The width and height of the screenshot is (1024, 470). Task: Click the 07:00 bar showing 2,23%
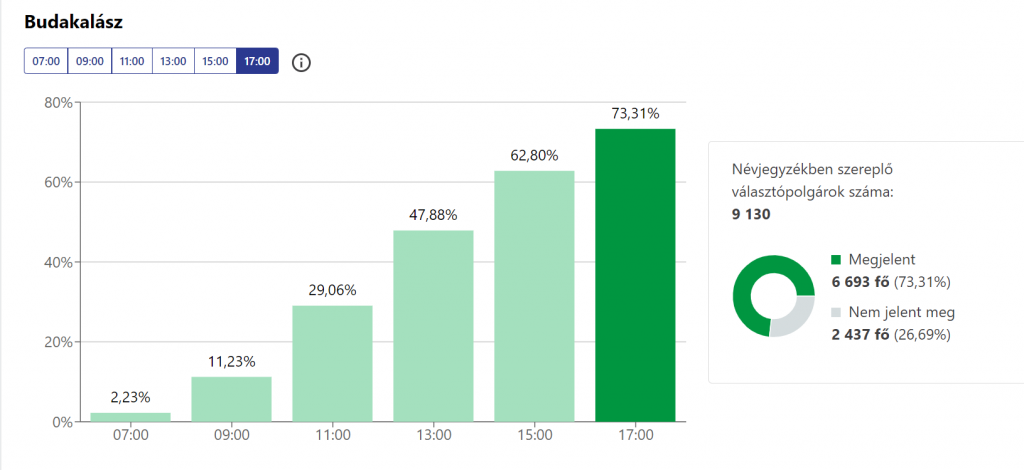[x=130, y=417]
